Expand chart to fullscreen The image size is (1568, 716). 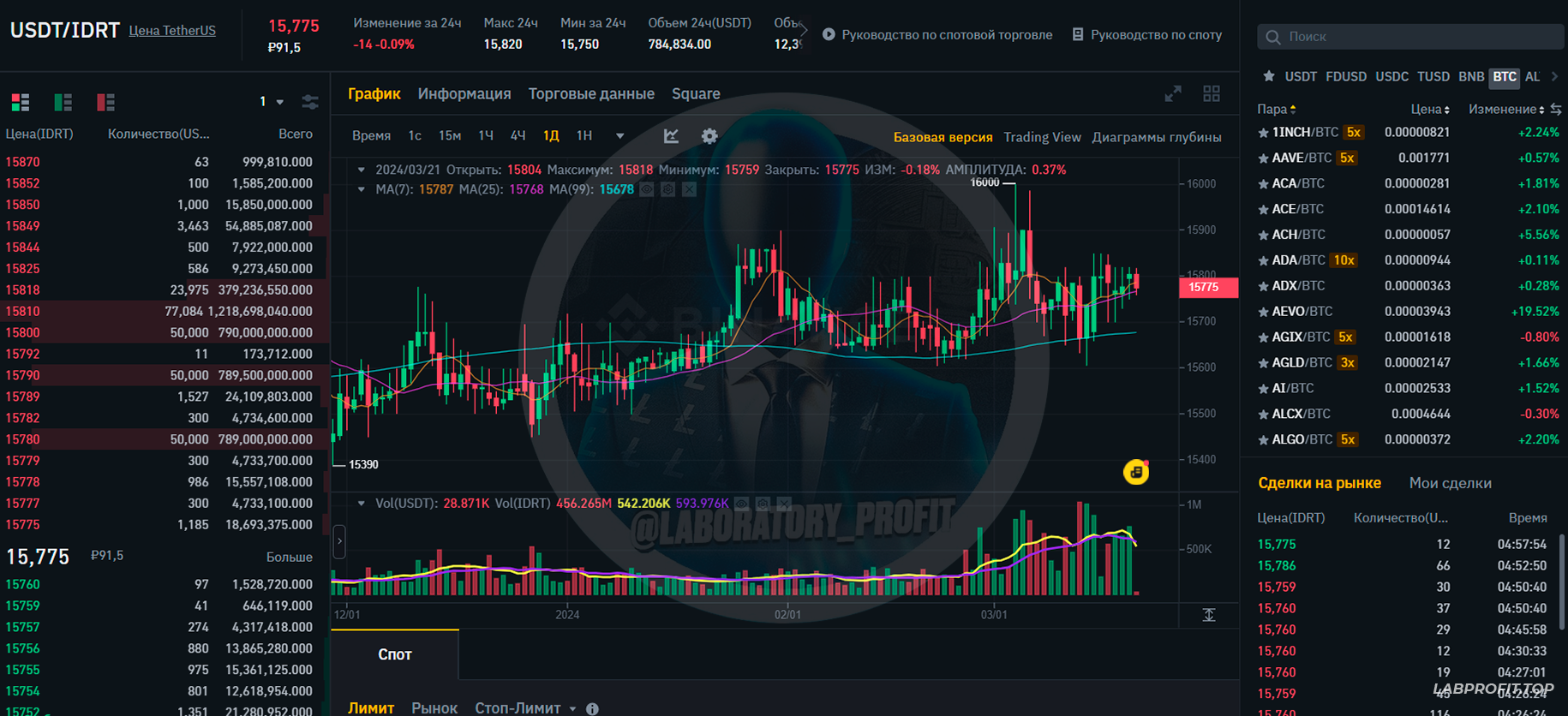click(x=1173, y=94)
